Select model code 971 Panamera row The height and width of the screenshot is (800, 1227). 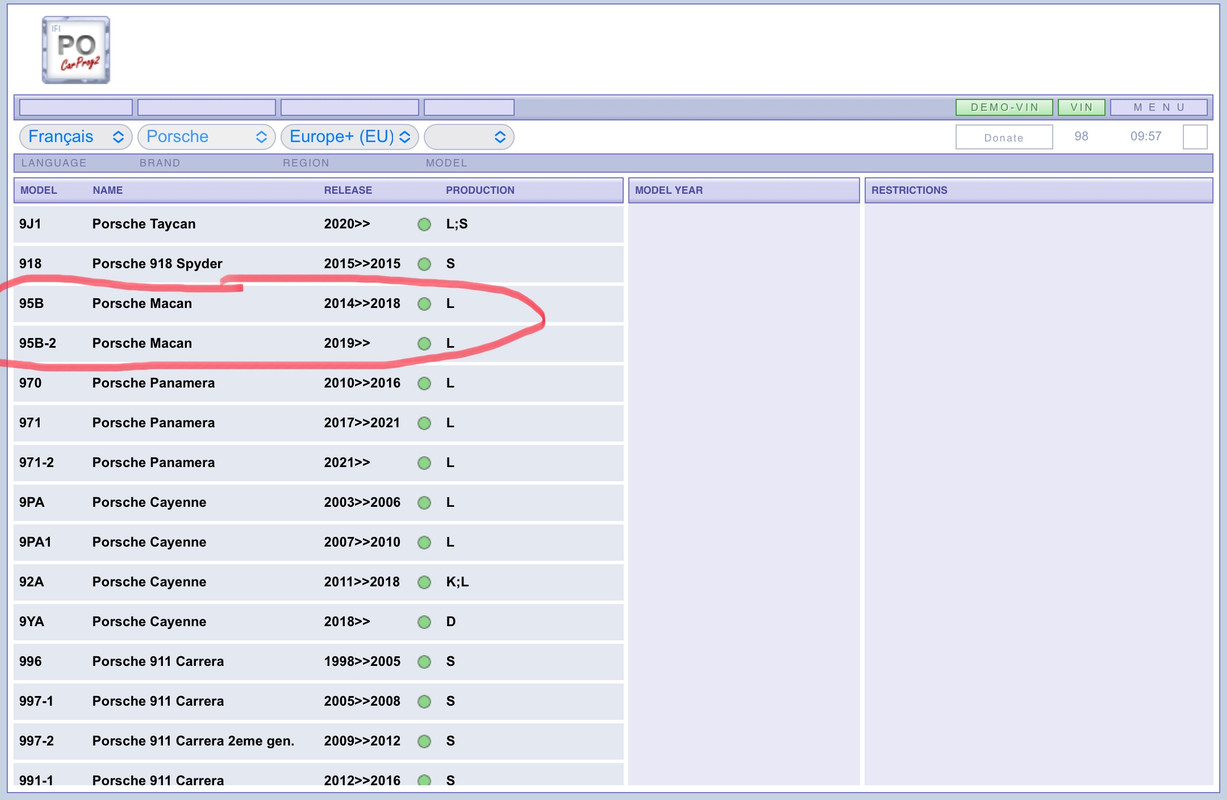point(319,423)
